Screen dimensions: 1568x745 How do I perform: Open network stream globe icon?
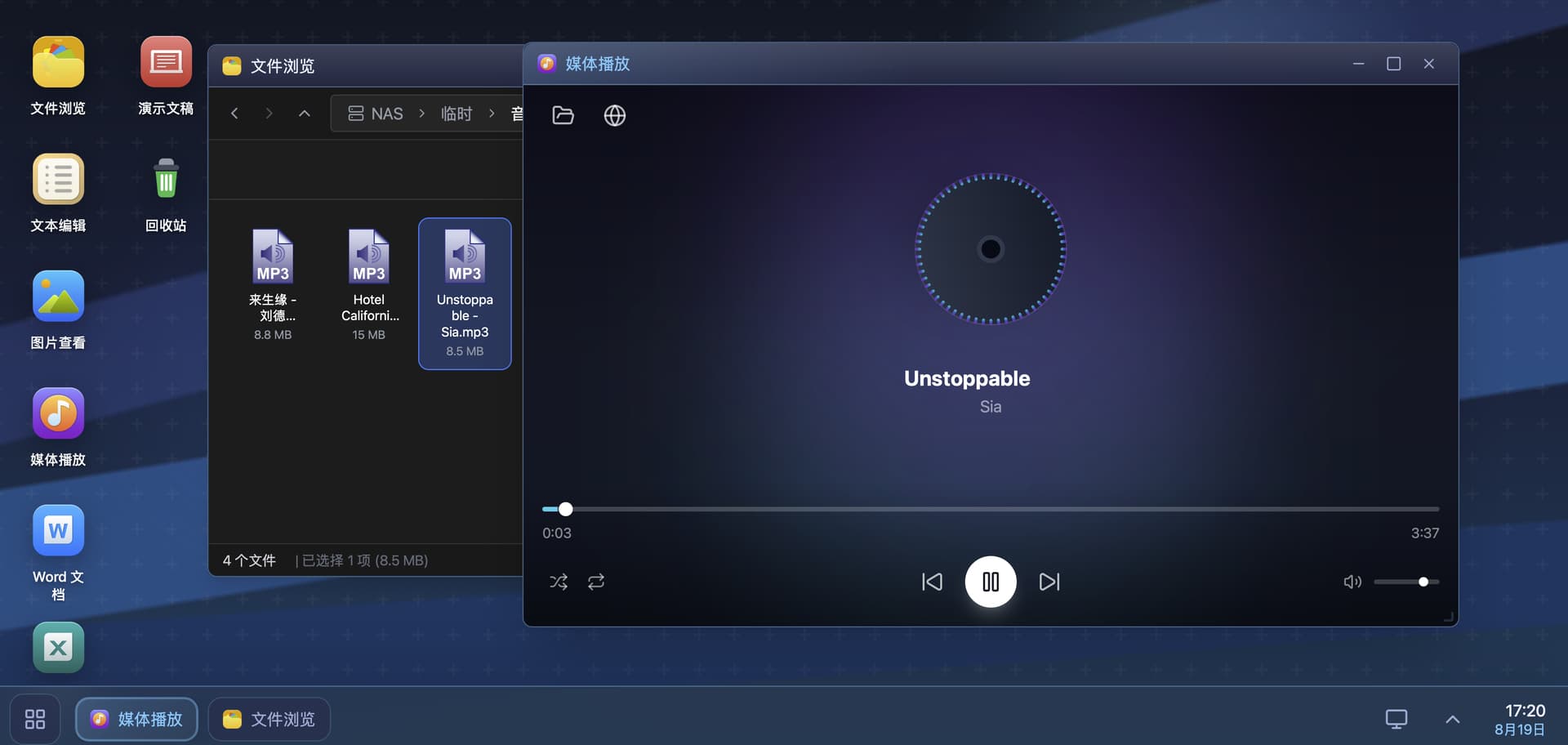pyautogui.click(x=614, y=115)
